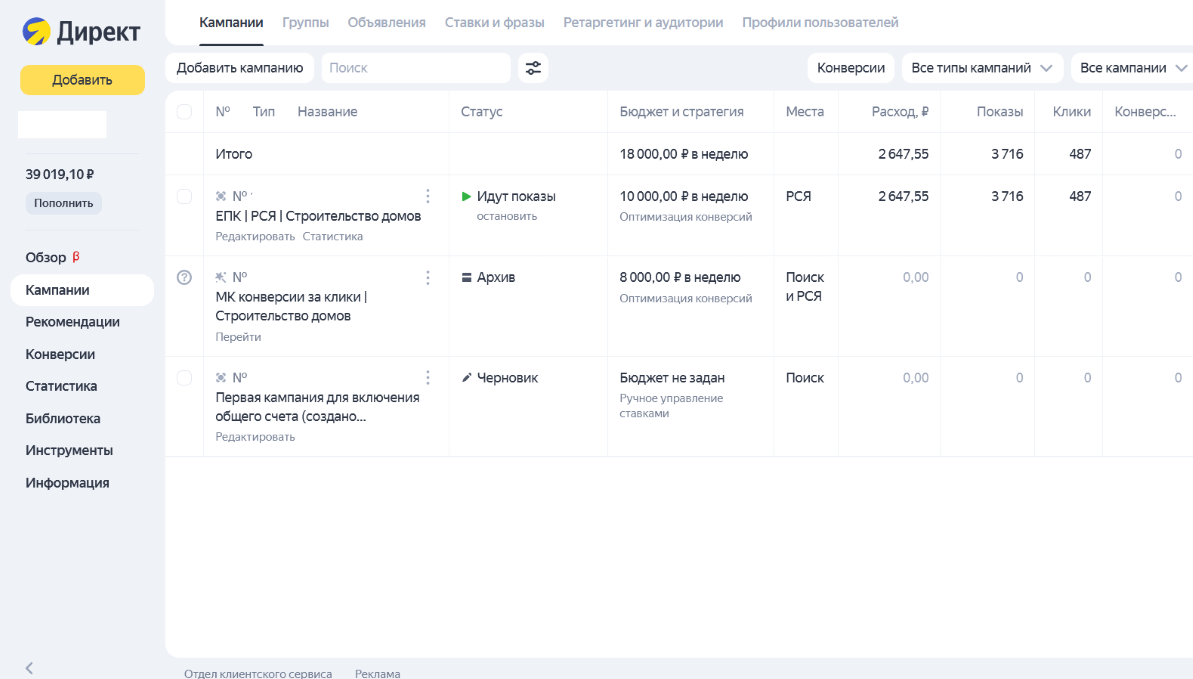1193x679 pixels.
Task: Open the Конверсии selector button
Action: pyautogui.click(x=851, y=68)
